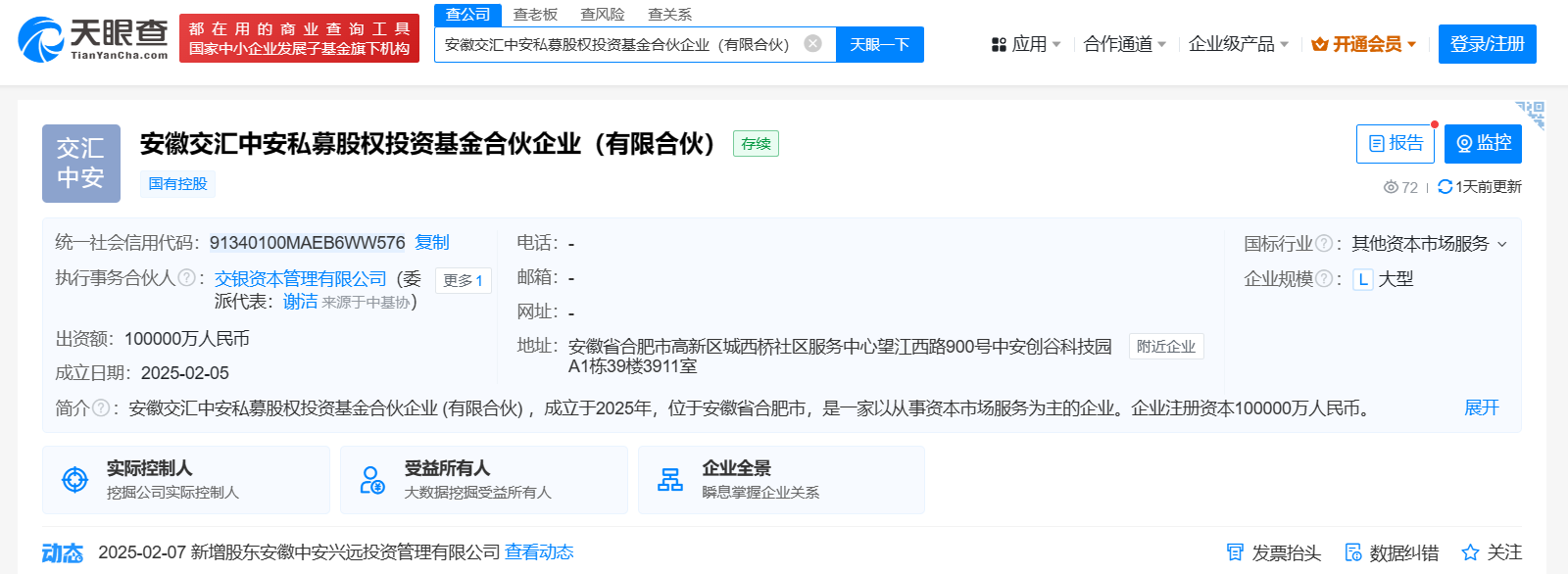Click the 实际控制人 target icon
The width and height of the screenshot is (1568, 574).
75,480
